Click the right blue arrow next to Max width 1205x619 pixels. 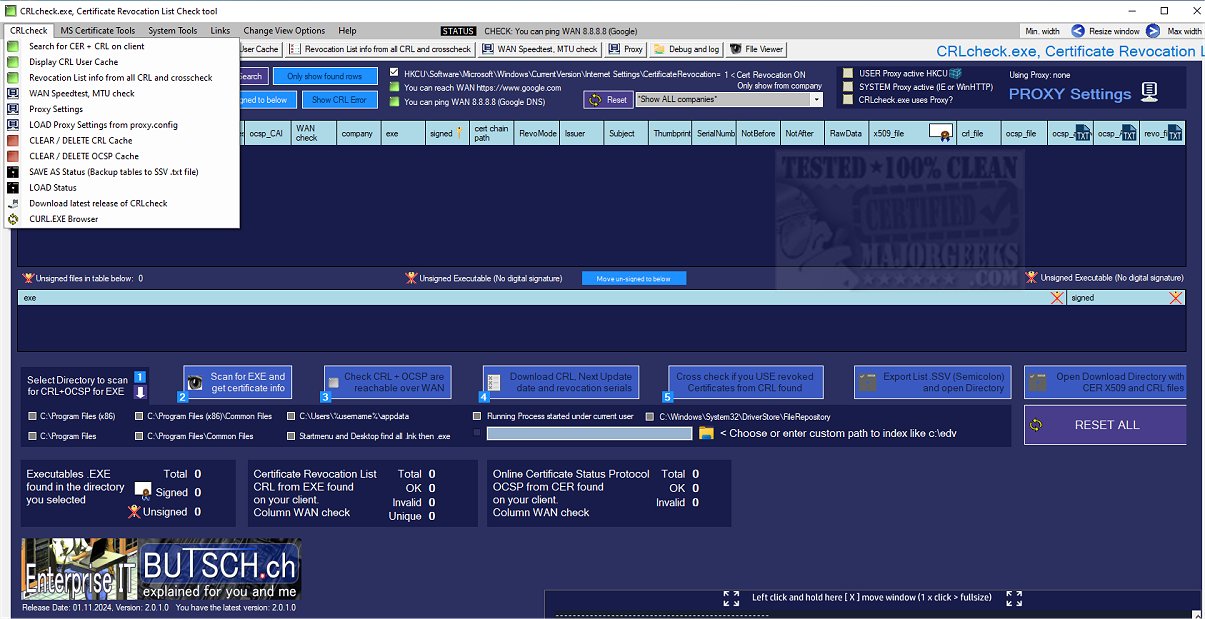1153,31
